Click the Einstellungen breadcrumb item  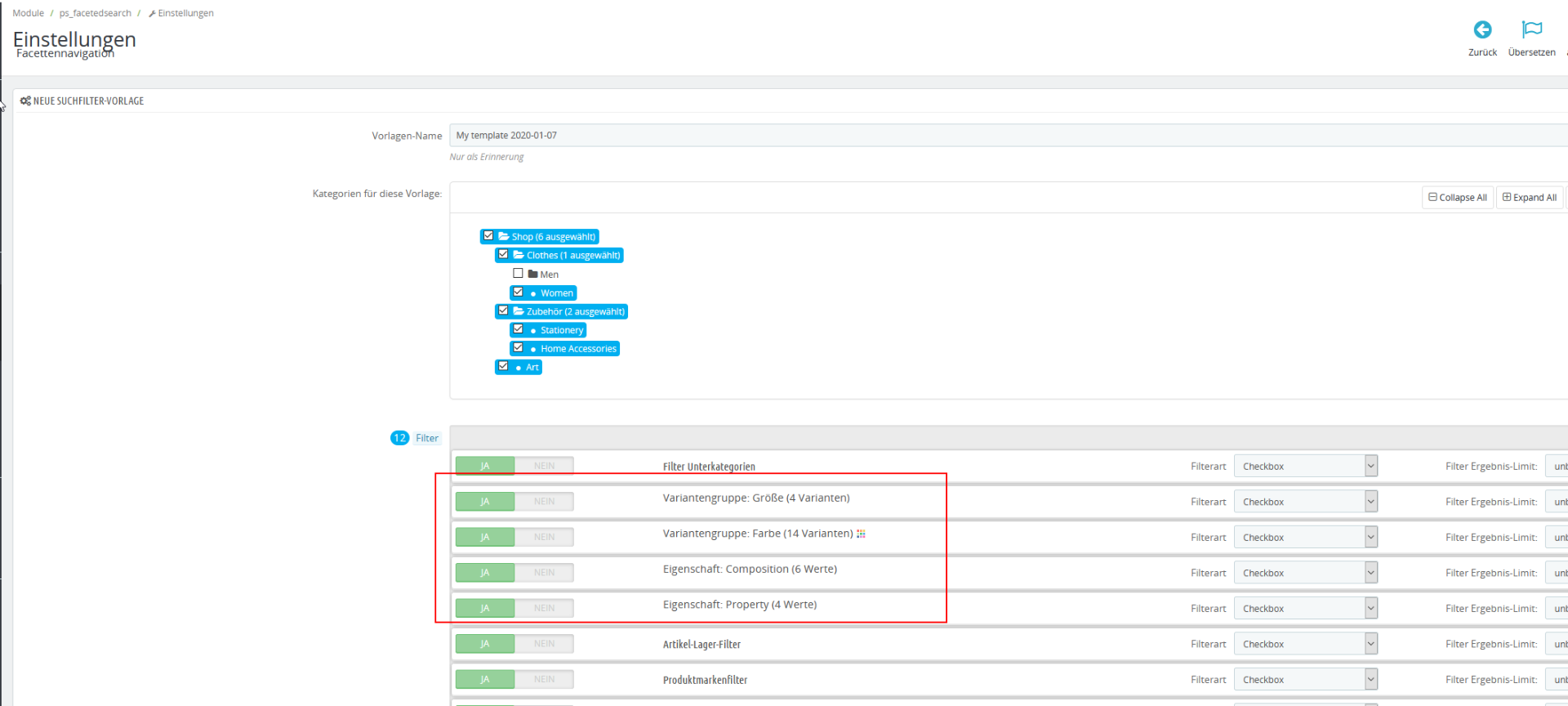point(181,13)
